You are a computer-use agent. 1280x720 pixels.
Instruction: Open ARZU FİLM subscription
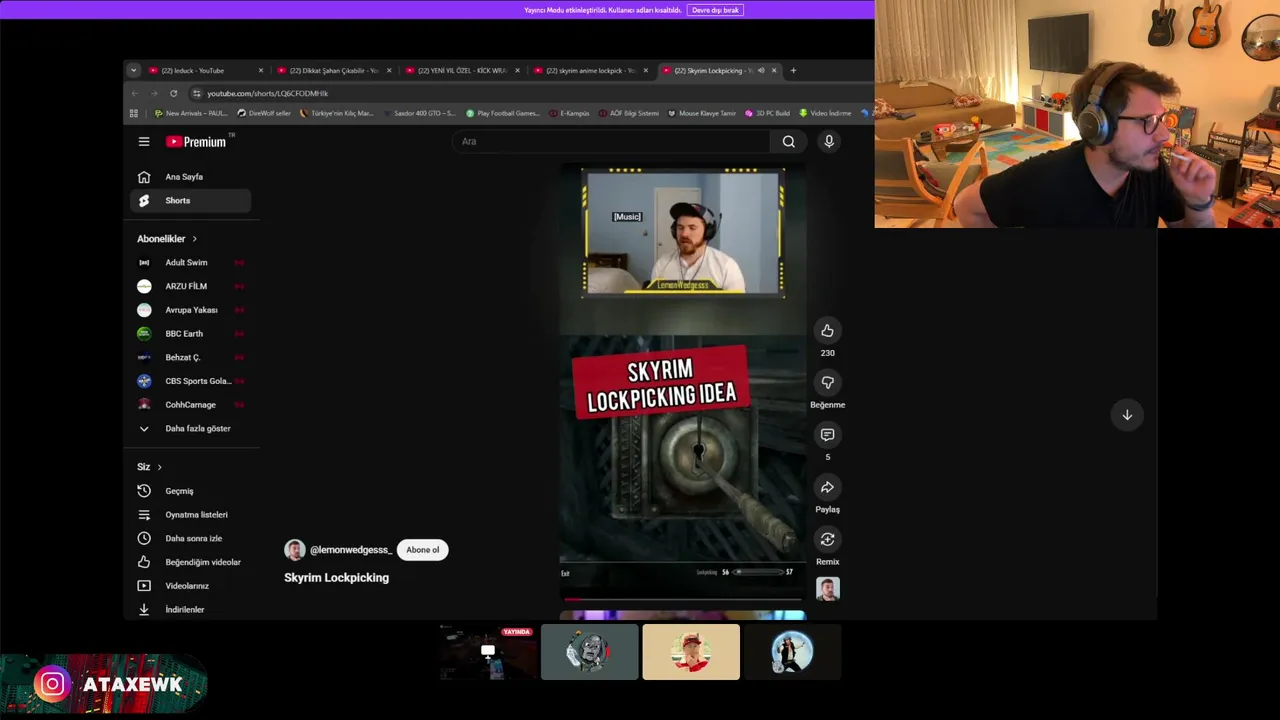[x=190, y=286]
